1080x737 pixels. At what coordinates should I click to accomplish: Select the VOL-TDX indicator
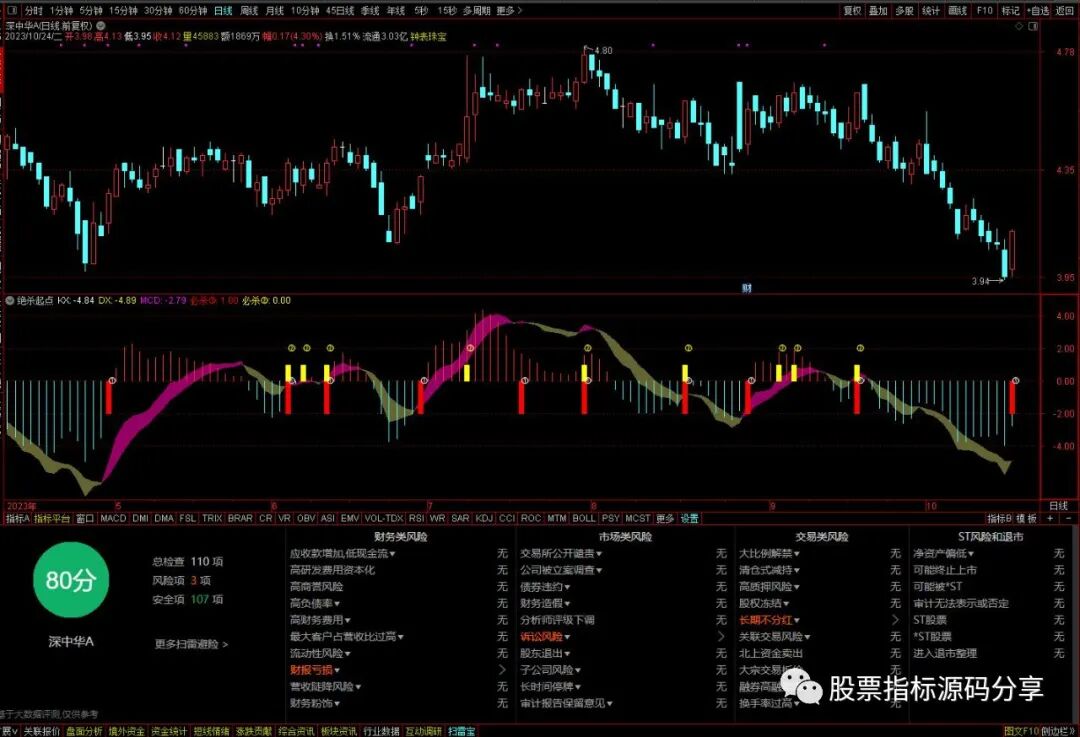[384, 518]
